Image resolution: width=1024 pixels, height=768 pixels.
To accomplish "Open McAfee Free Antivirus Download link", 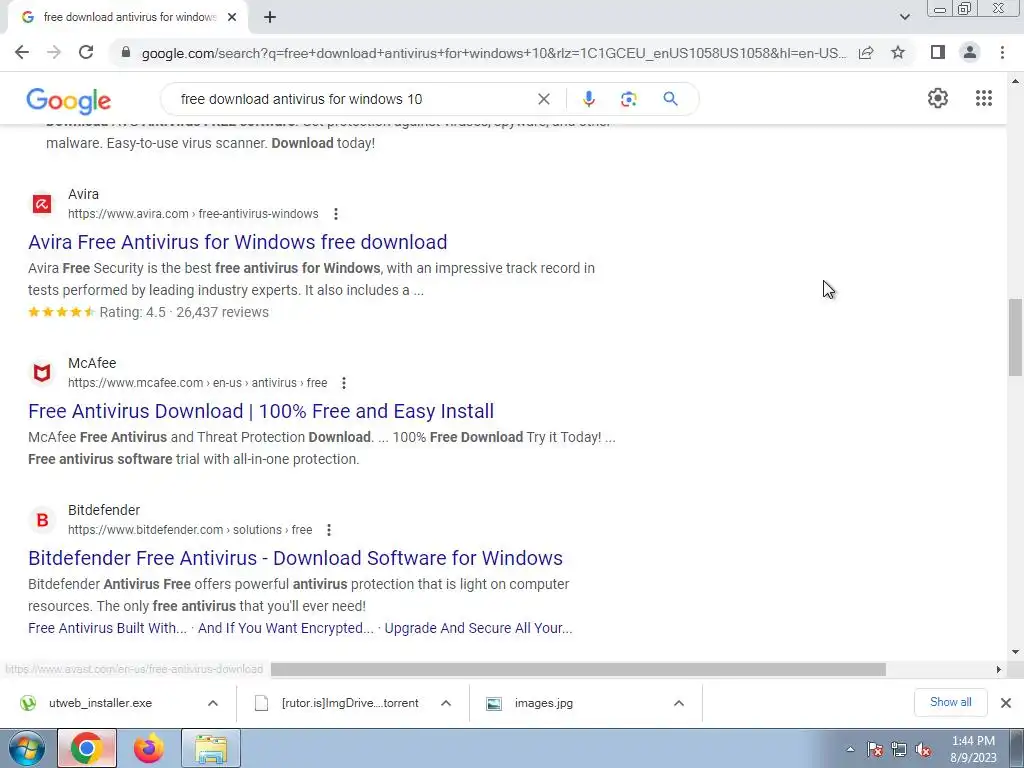I will pyautogui.click(x=261, y=411).
